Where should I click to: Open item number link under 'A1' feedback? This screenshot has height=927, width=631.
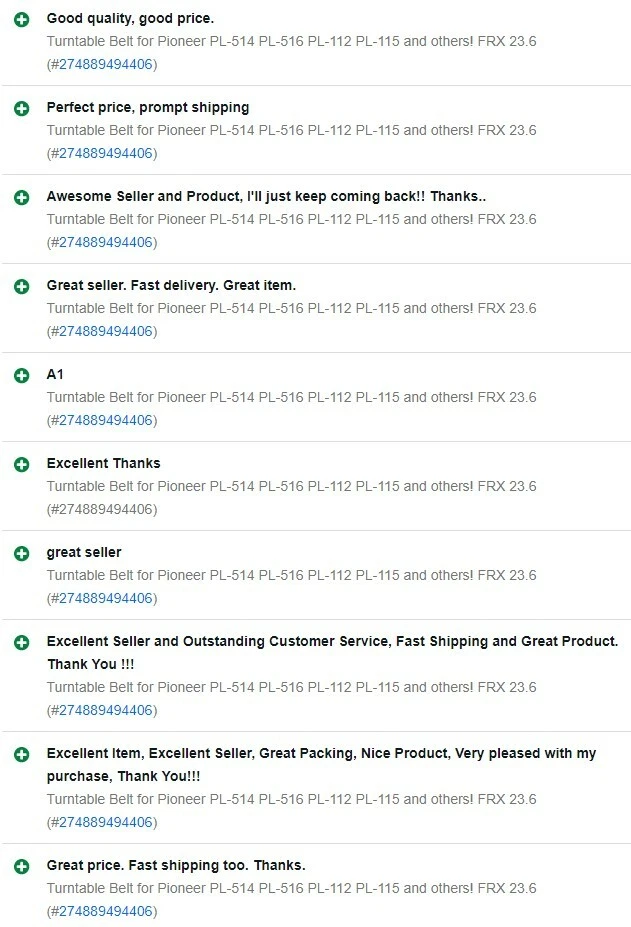[106, 421]
